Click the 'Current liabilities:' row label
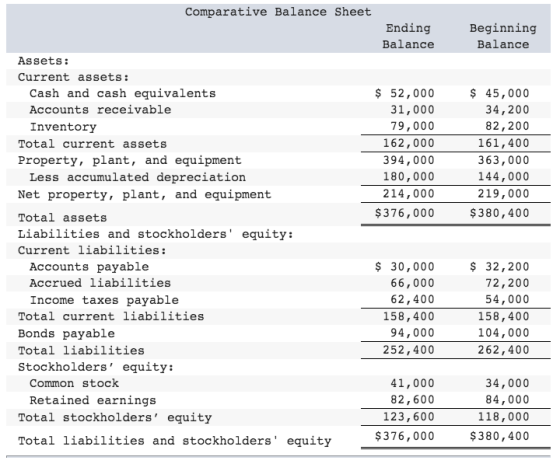 pos(92,250)
